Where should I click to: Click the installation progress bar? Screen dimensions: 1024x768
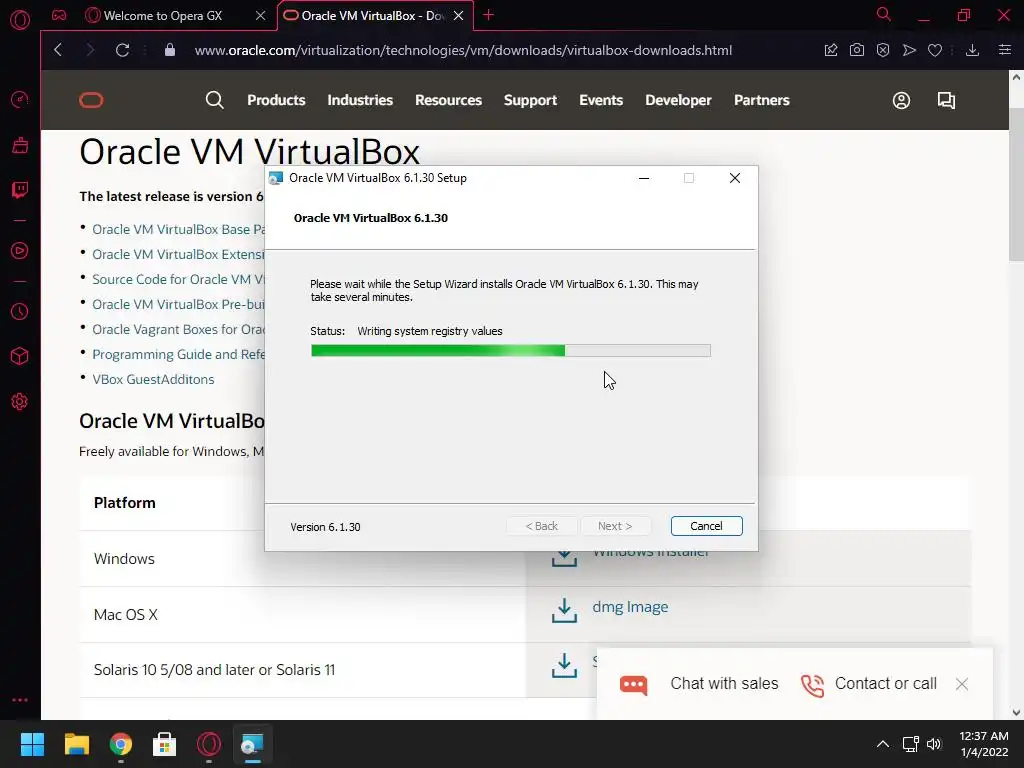click(511, 351)
